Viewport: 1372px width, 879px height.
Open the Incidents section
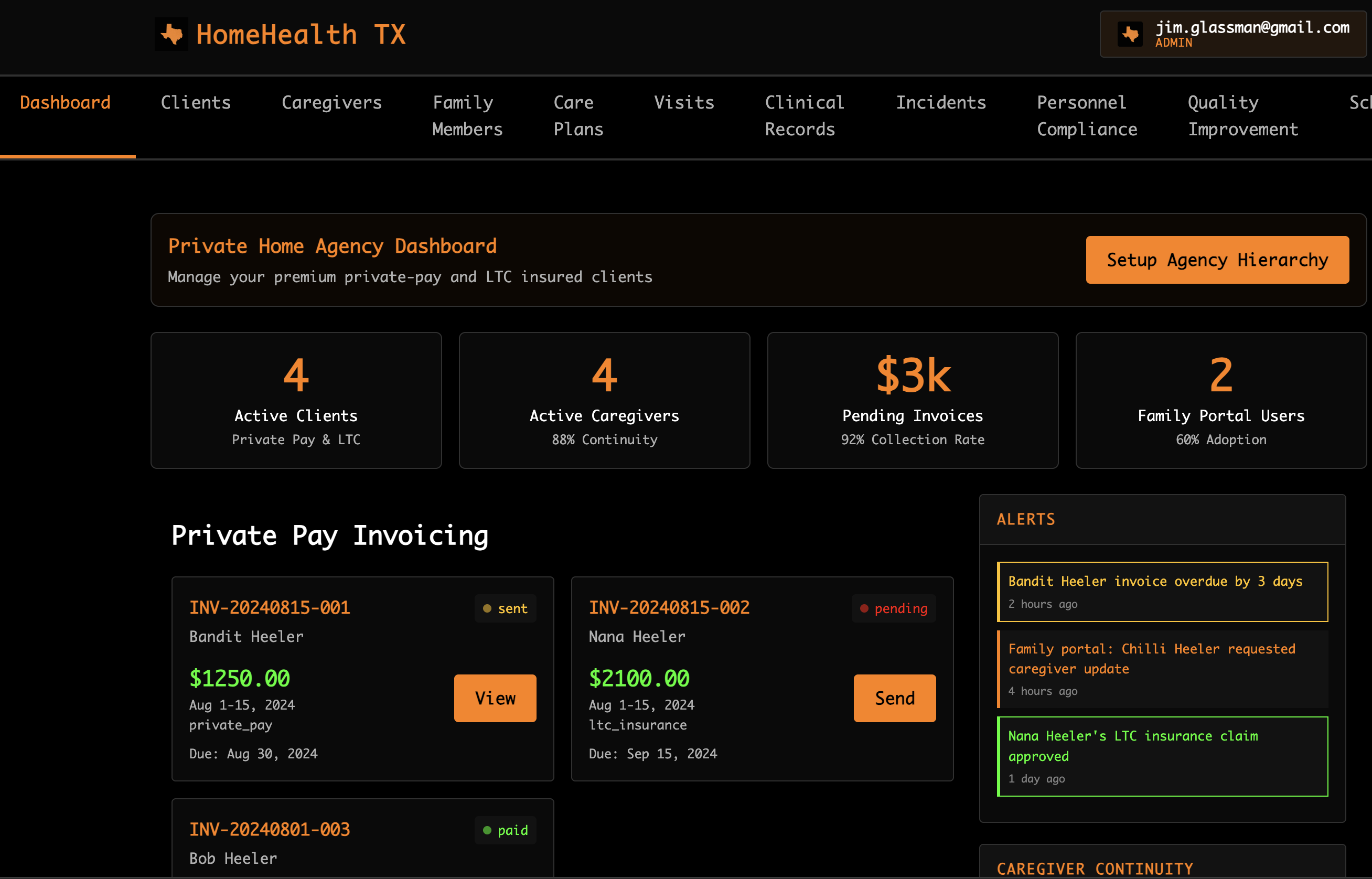pyautogui.click(x=941, y=103)
